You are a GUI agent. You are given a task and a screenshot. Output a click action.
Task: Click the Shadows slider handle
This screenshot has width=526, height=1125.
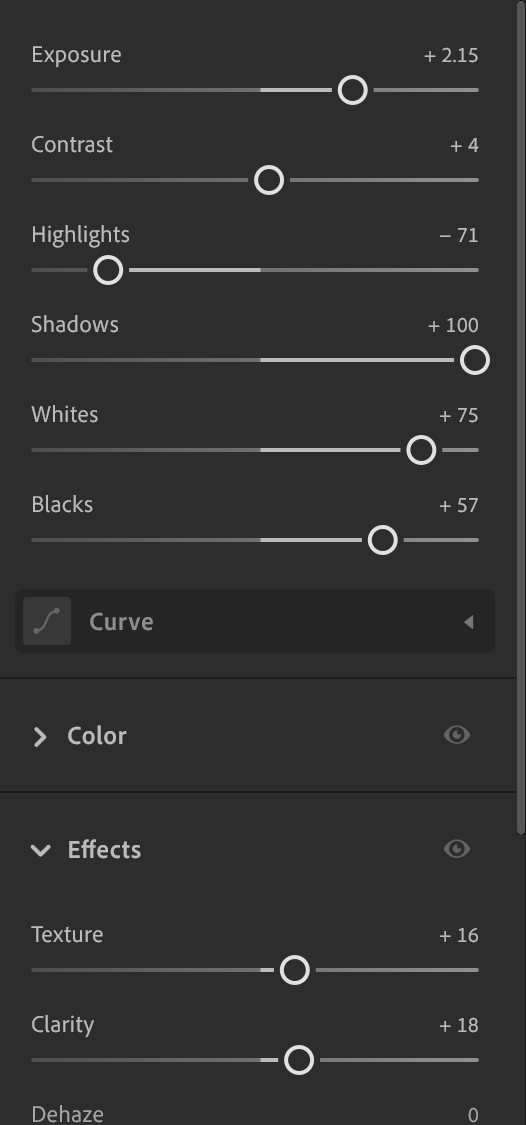(474, 360)
